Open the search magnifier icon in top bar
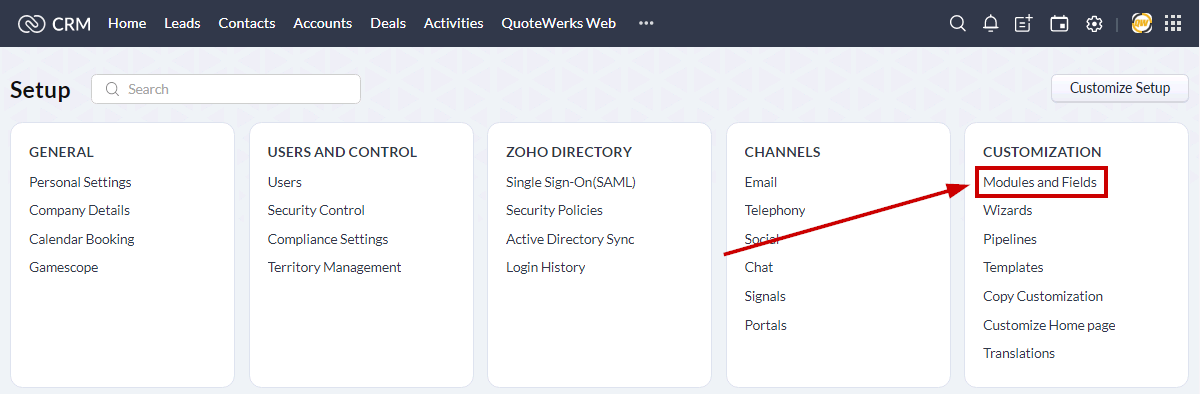The width and height of the screenshot is (1200, 394). (x=957, y=23)
